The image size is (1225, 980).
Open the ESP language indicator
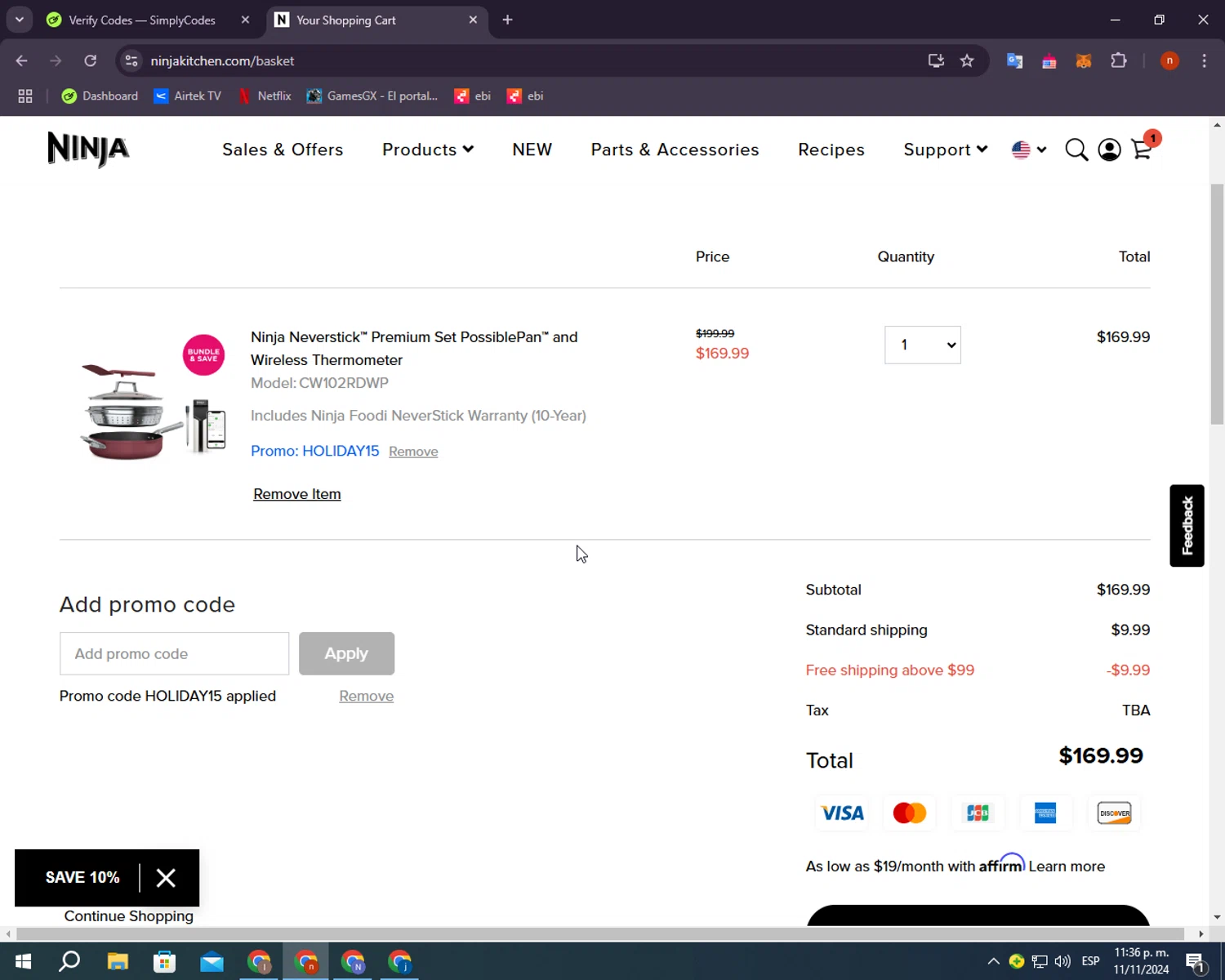click(1090, 961)
